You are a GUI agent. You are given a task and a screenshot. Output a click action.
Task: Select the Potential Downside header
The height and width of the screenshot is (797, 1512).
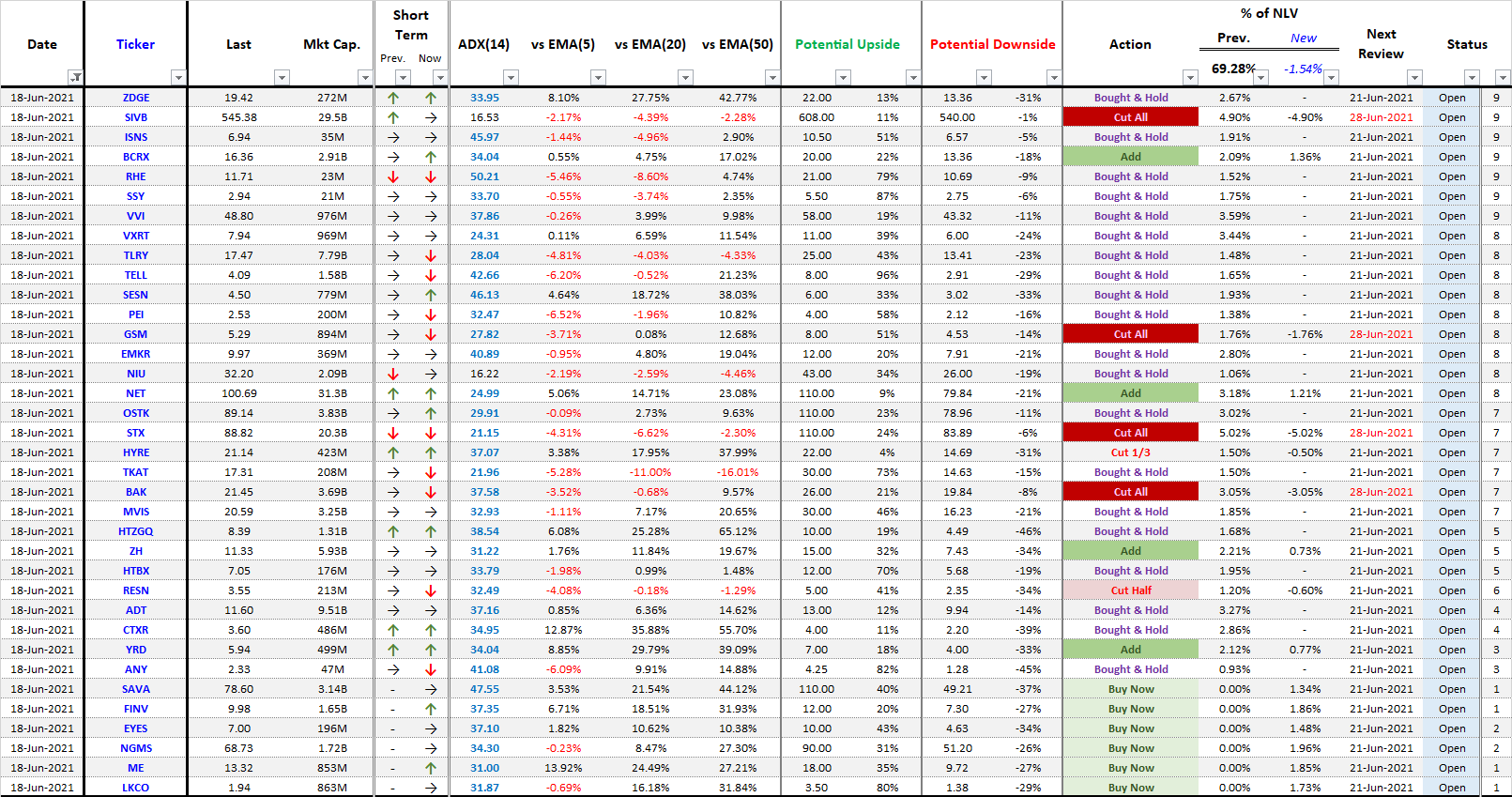click(993, 44)
